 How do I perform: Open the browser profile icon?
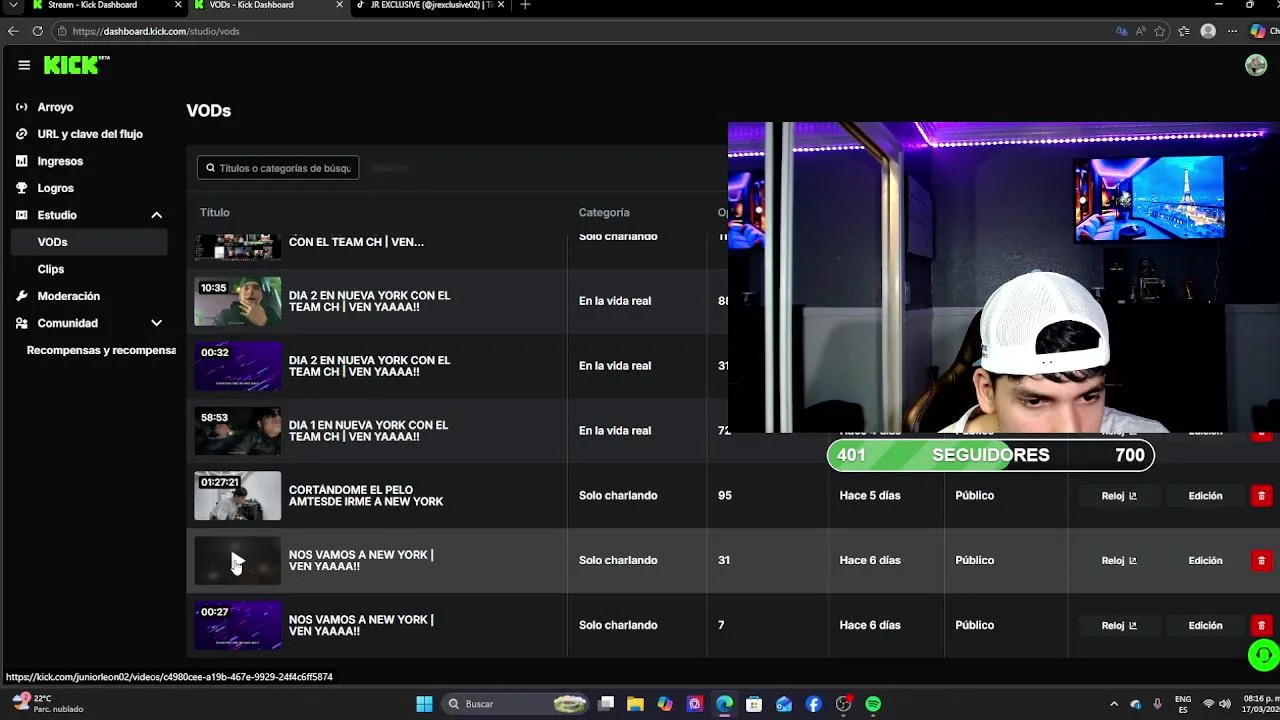1208,31
